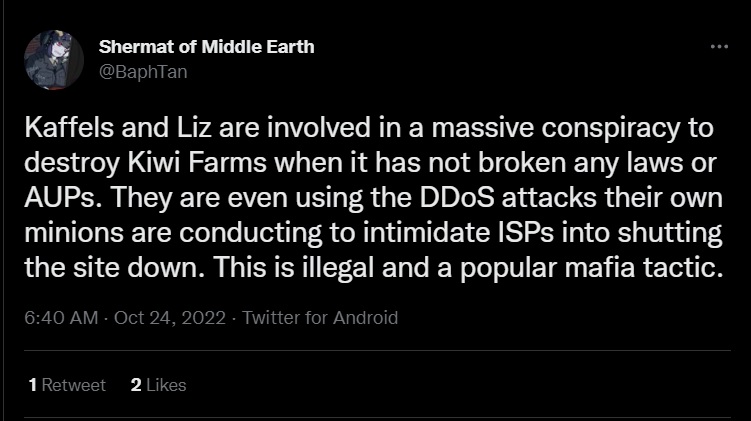The width and height of the screenshot is (751, 421).
Task: Show the 2 Likes list
Action: point(159,384)
